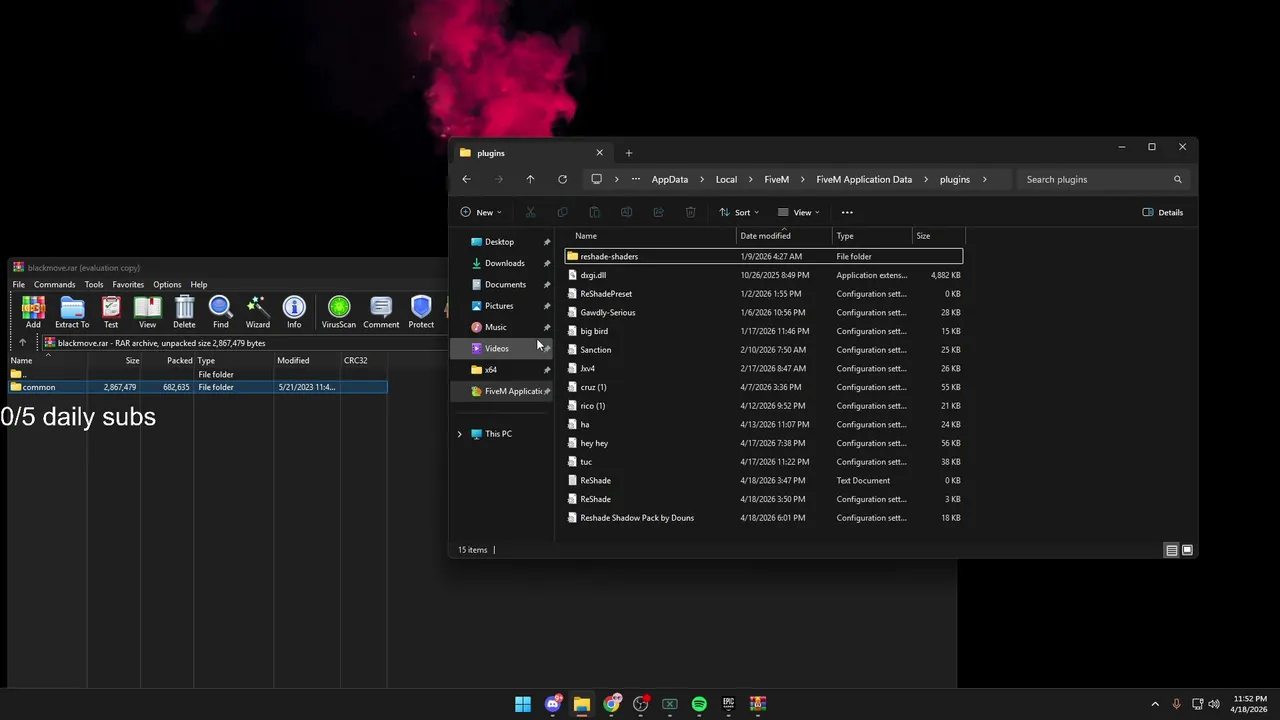
Task: Open the New dropdown in Explorer
Action: tap(481, 212)
